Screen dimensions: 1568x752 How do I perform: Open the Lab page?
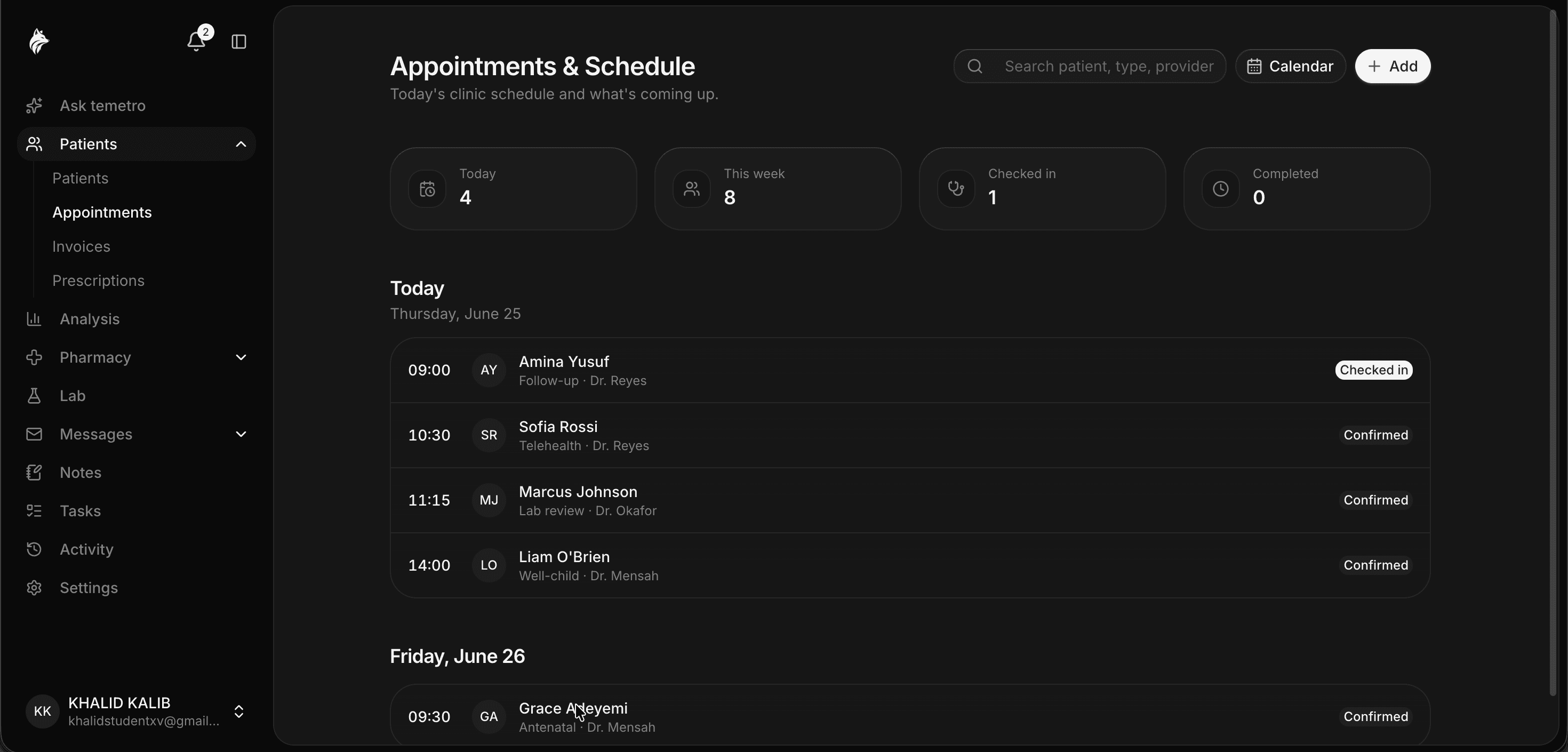tap(137, 395)
